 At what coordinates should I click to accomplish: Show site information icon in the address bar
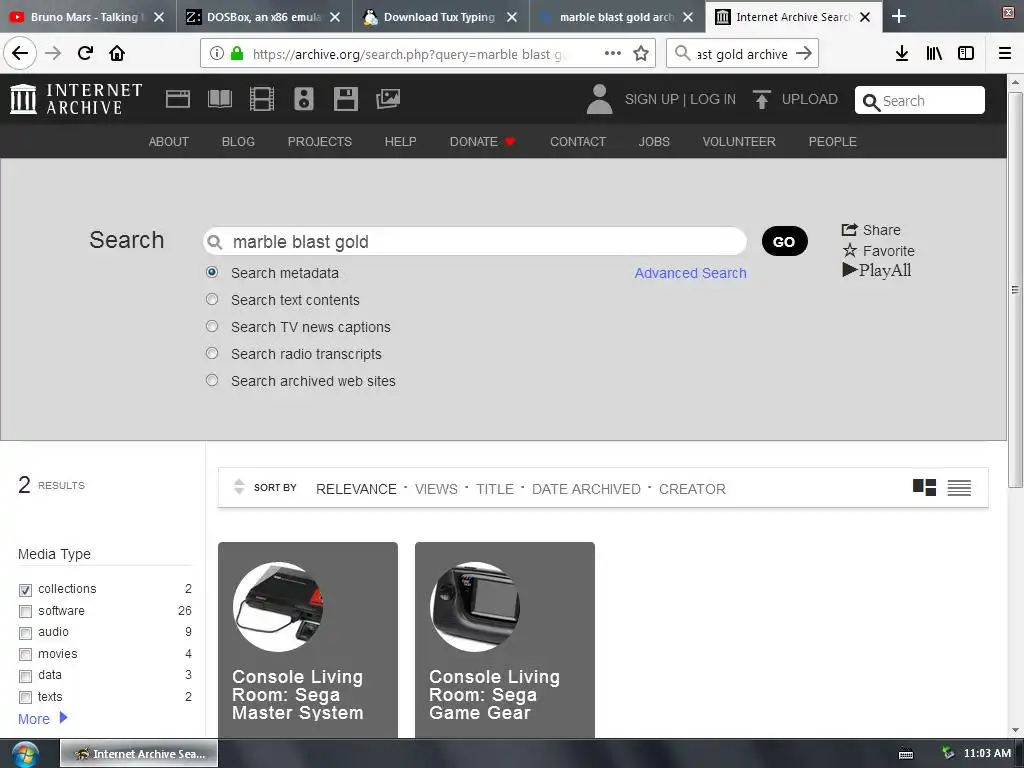pos(216,54)
